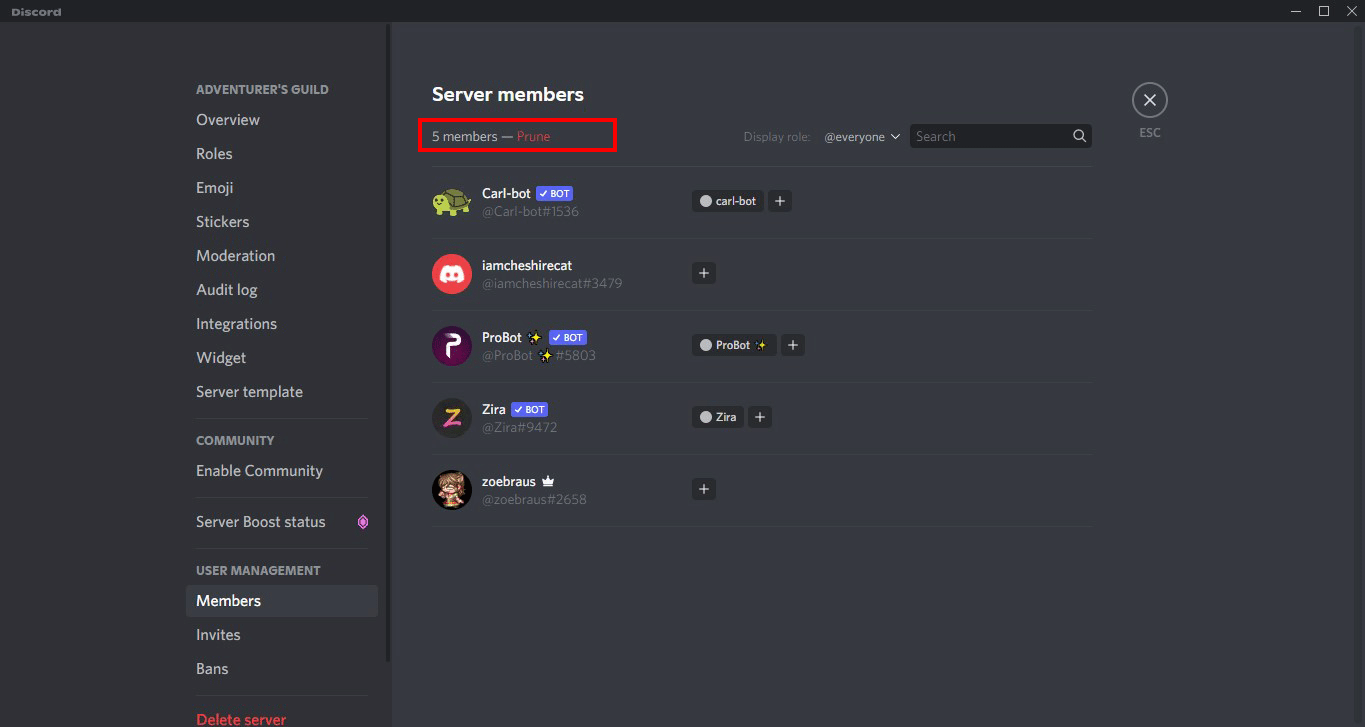Click the Server Boost gem icon
1365x727 pixels.
(x=363, y=522)
